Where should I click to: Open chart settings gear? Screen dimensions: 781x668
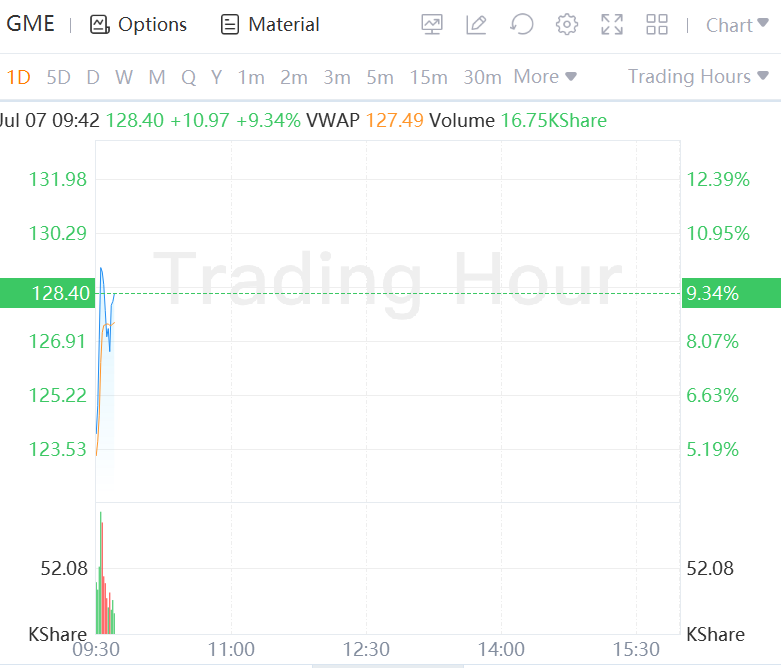[567, 25]
